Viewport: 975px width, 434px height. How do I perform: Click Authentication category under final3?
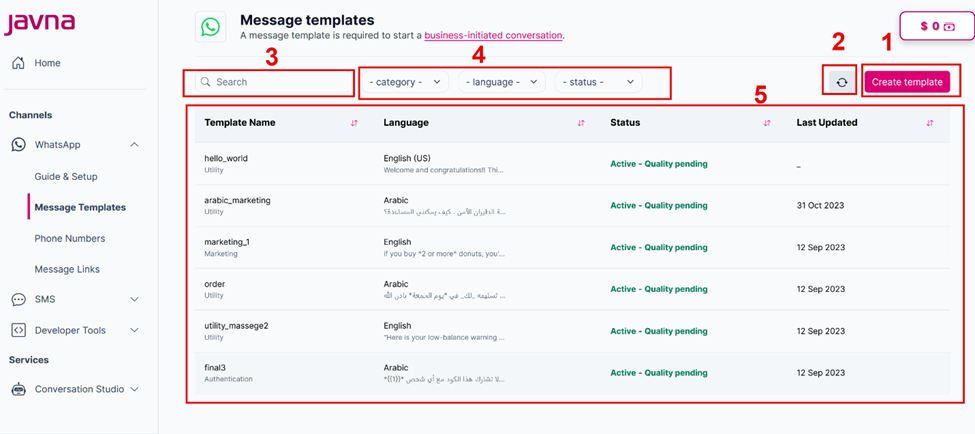point(229,379)
